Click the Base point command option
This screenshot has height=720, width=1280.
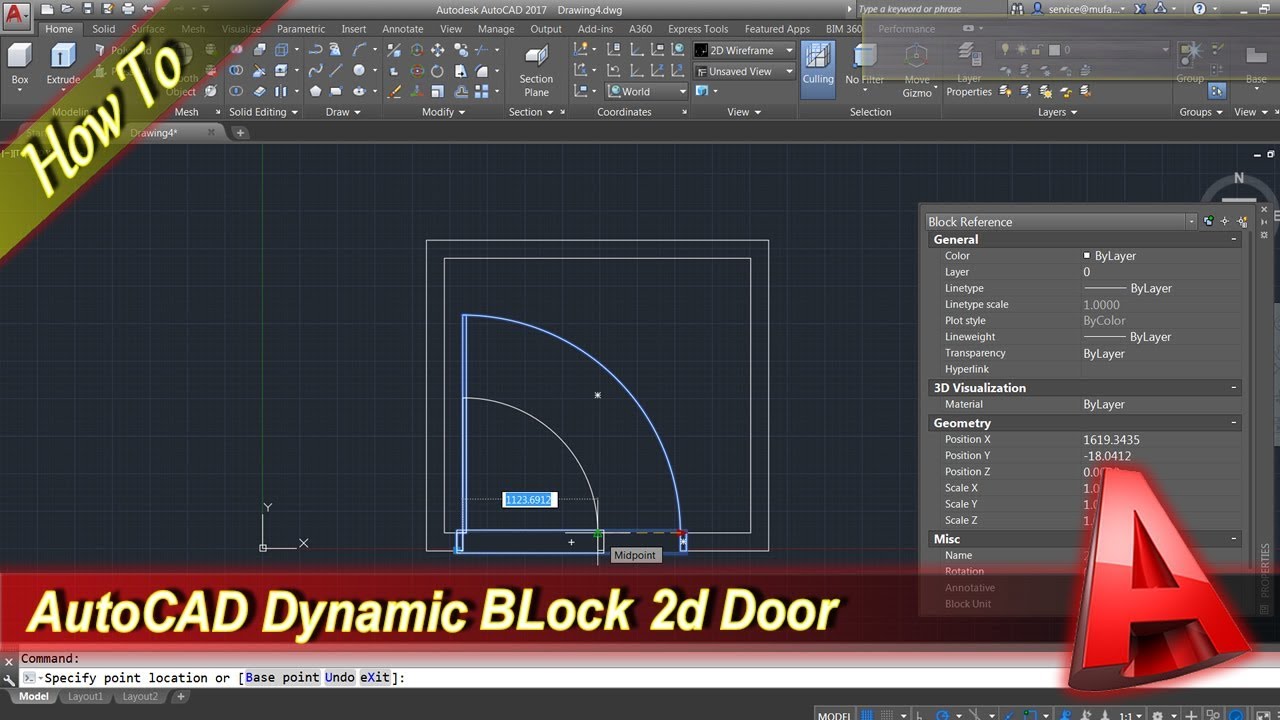[x=282, y=678]
